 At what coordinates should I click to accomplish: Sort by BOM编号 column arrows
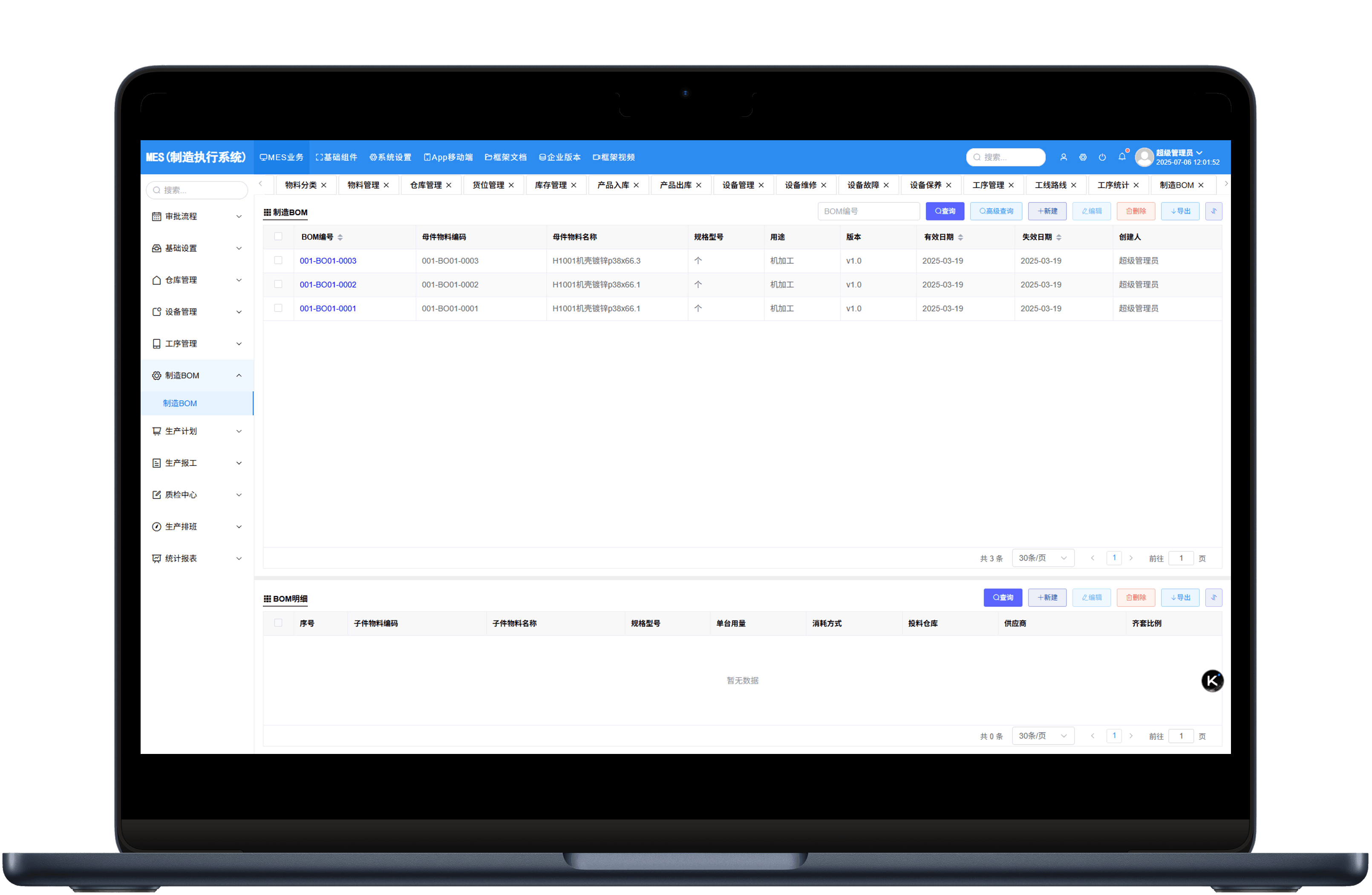pos(340,237)
